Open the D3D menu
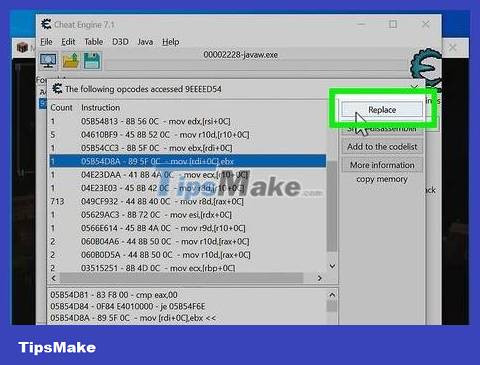Image resolution: width=480 pixels, height=365 pixels. tap(120, 42)
